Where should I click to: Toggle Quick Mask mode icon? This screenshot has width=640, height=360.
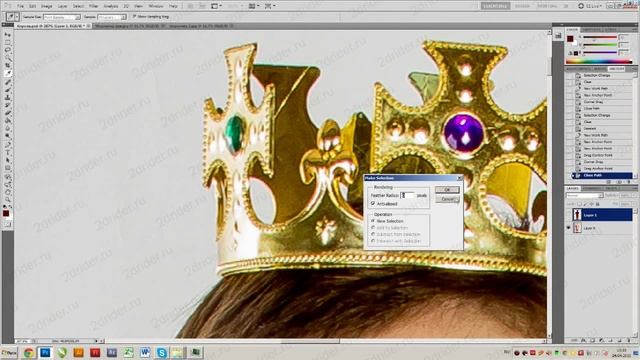(8, 224)
